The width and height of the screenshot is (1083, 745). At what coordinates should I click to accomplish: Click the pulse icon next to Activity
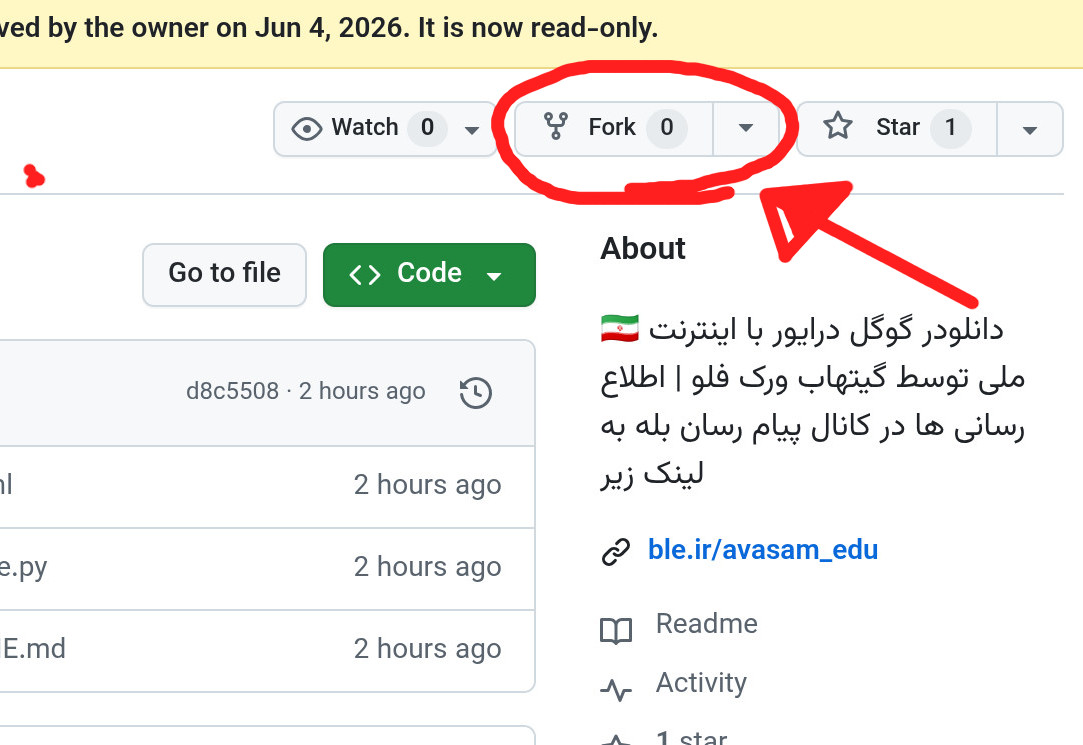(x=615, y=689)
